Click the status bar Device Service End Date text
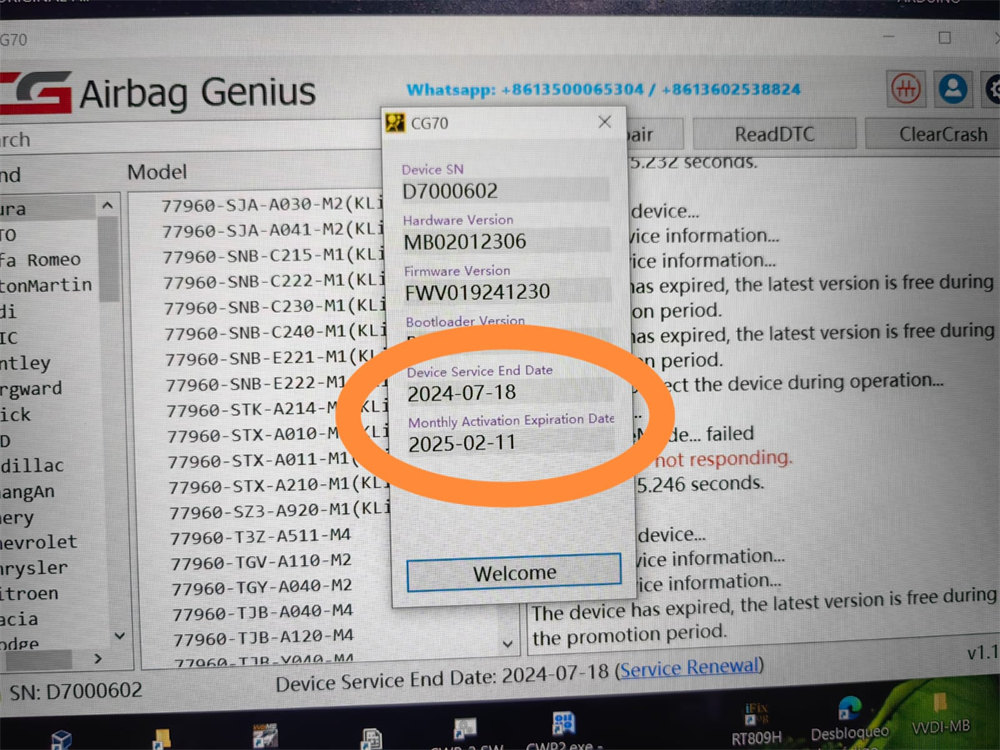 coord(442,679)
